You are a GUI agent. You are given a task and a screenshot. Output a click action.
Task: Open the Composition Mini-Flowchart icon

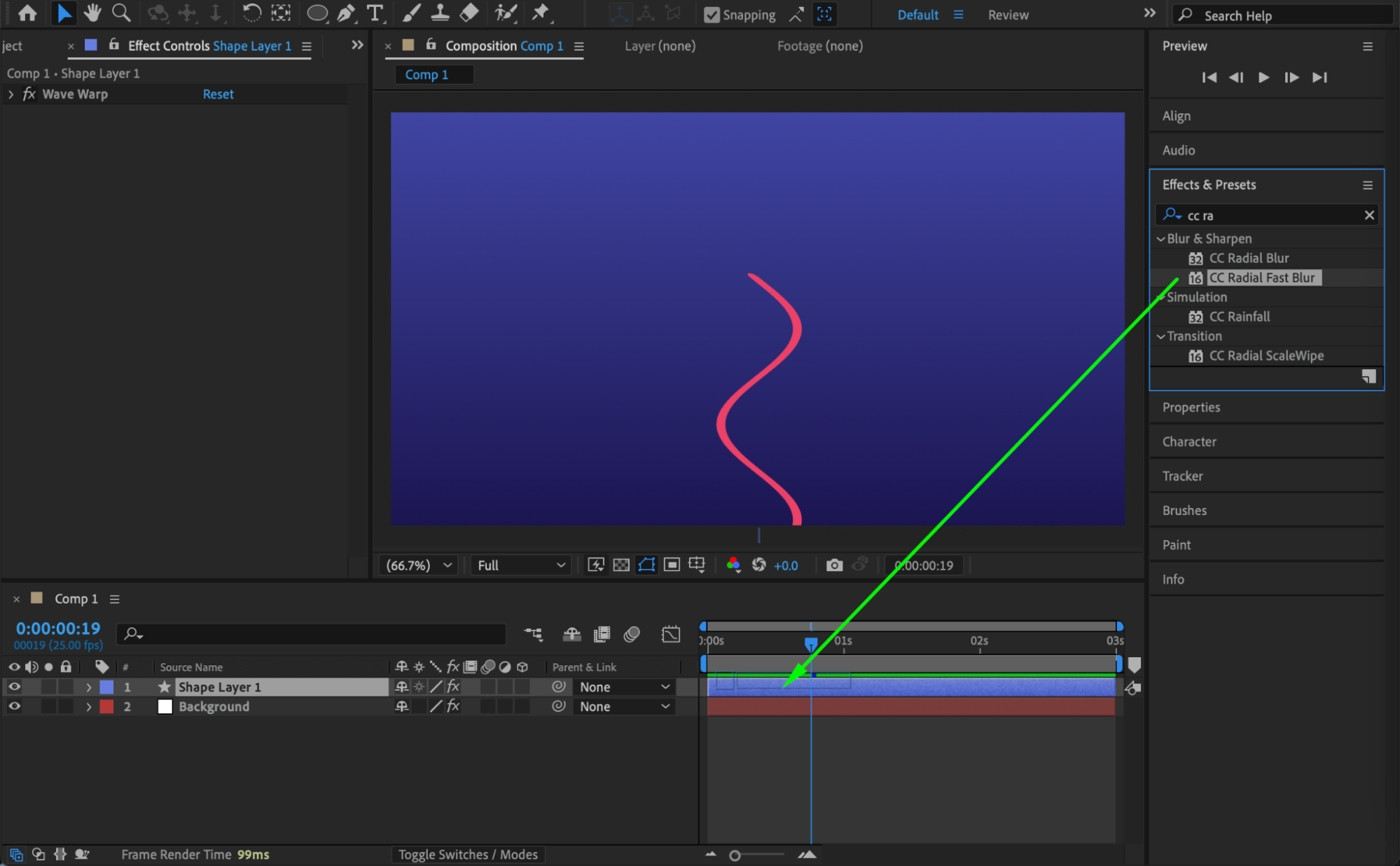(534, 634)
